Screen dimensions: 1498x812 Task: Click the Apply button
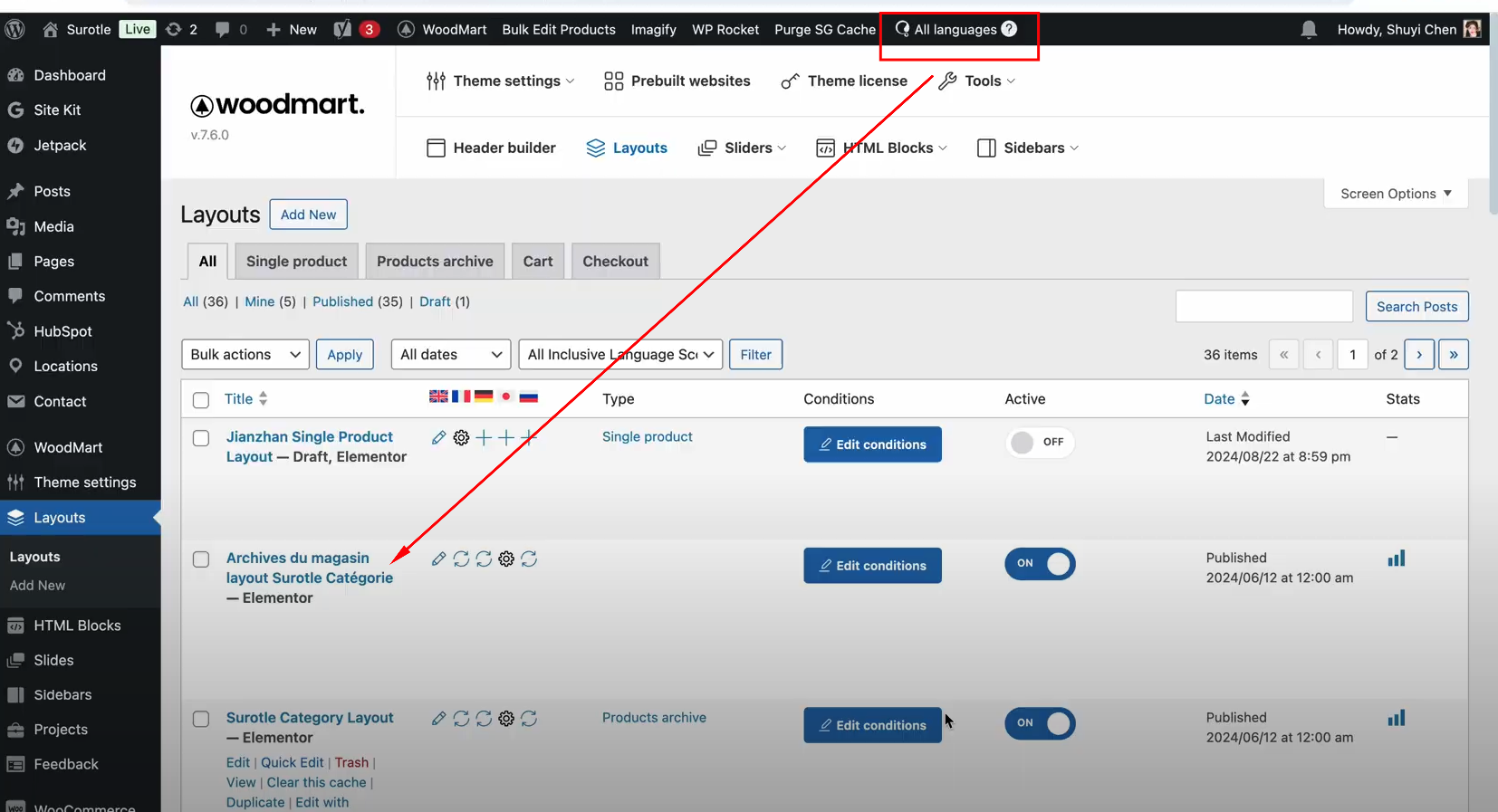click(344, 354)
